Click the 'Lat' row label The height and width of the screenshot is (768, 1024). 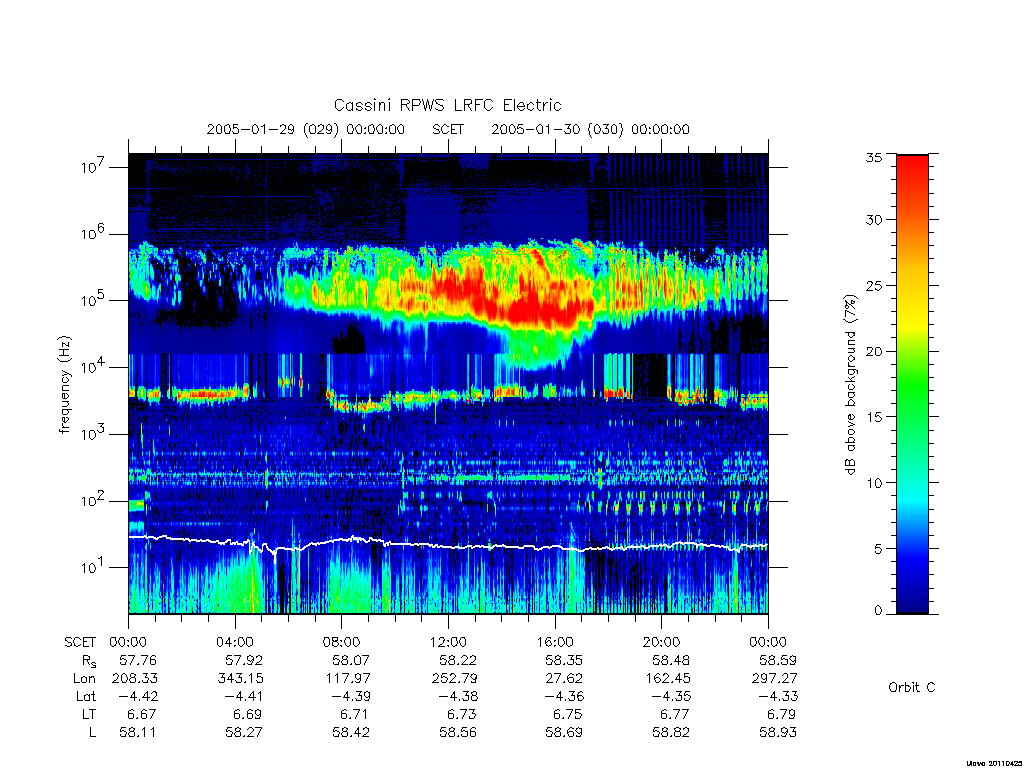click(x=86, y=696)
